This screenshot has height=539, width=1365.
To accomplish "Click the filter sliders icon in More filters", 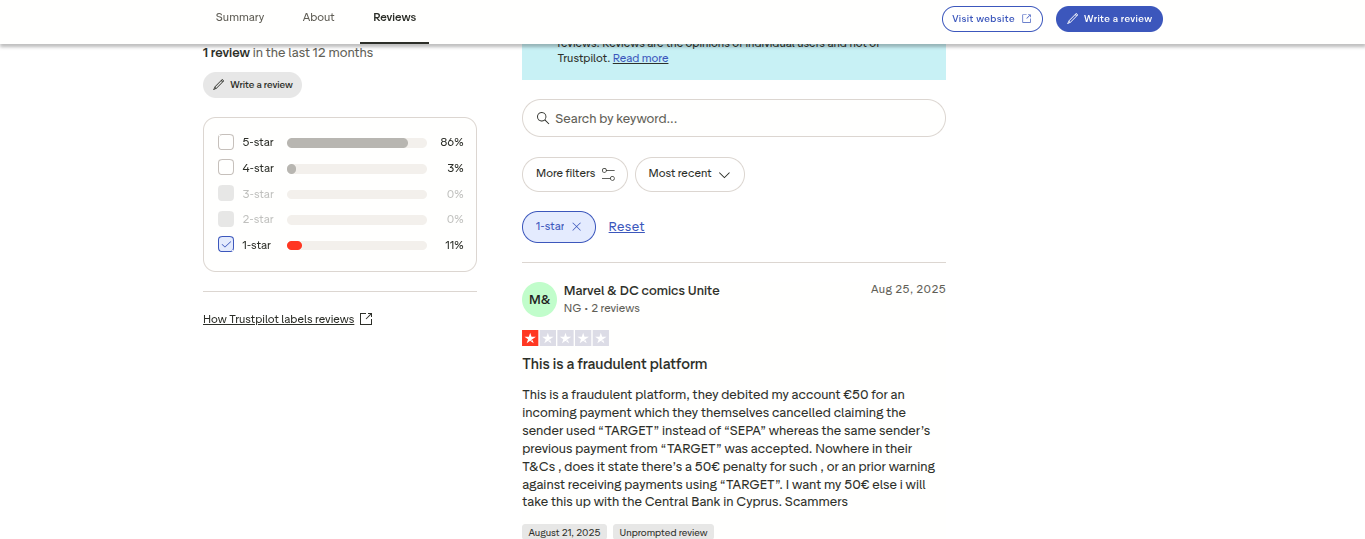I will 608,174.
